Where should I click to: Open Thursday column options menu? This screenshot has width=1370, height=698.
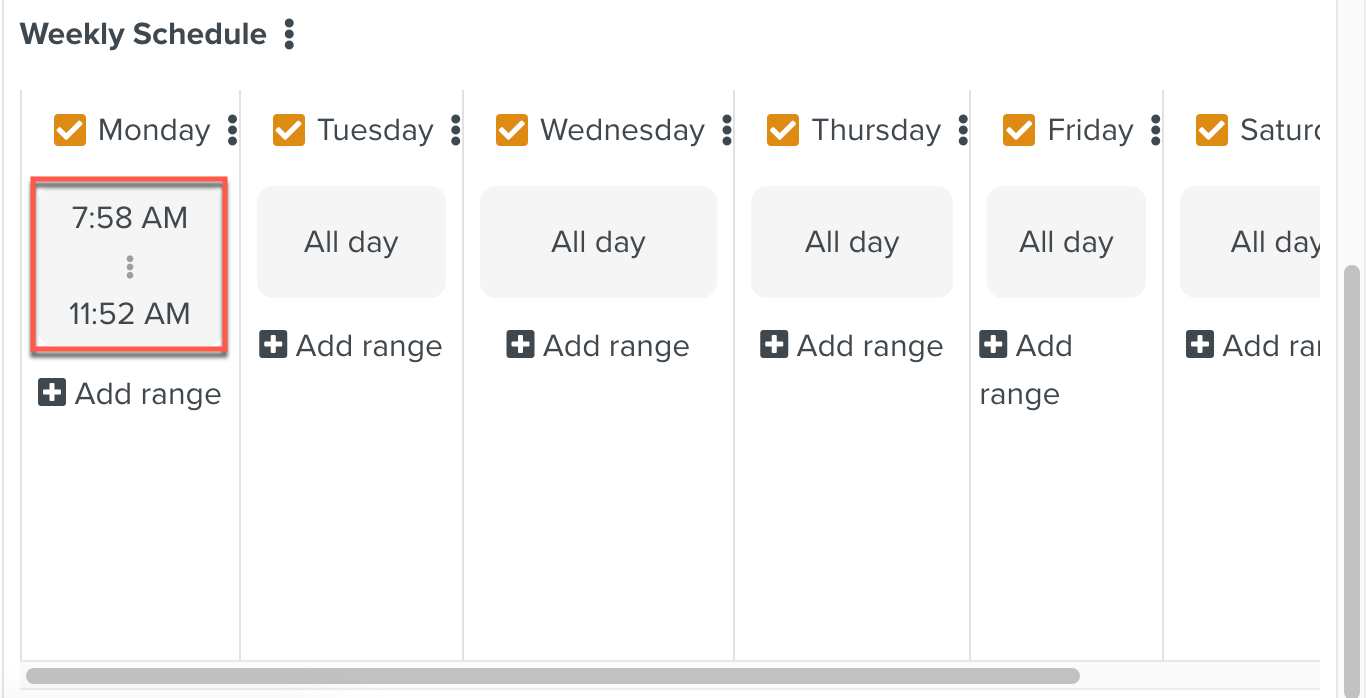click(963, 130)
